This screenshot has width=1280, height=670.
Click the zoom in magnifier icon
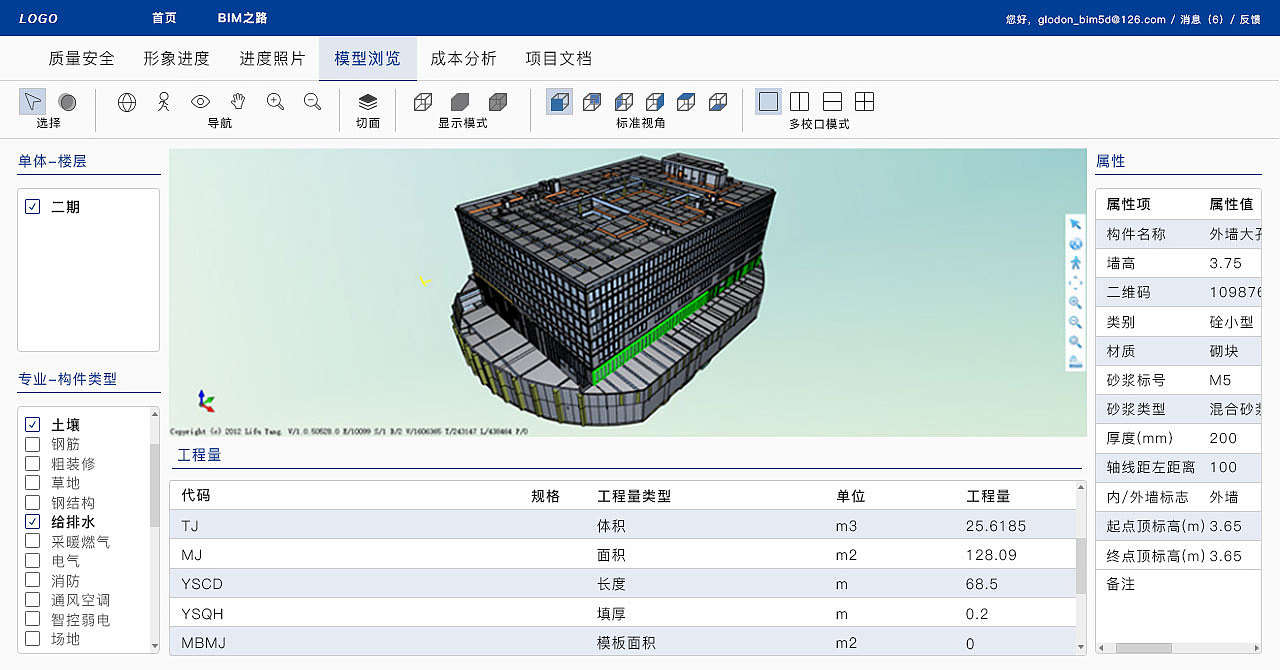pos(274,101)
